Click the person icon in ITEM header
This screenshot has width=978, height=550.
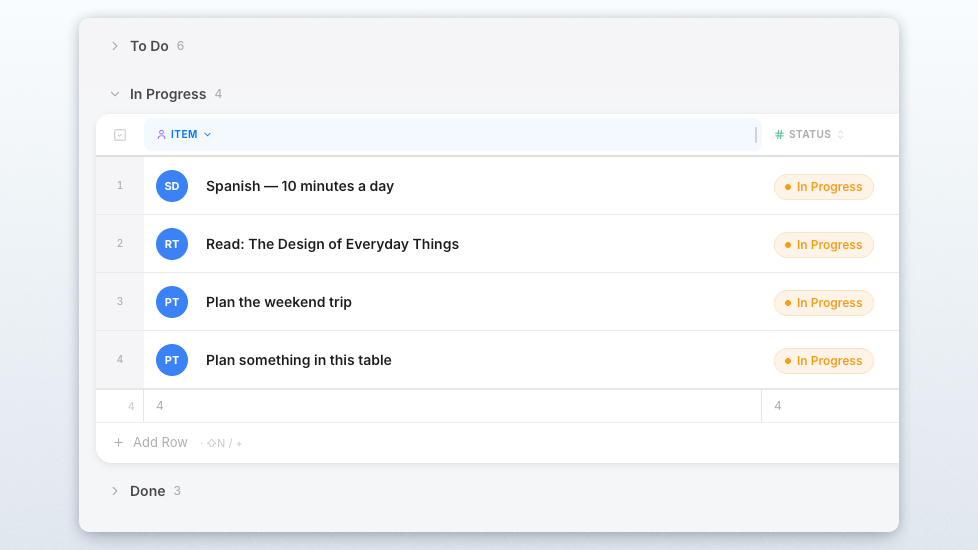tap(162, 135)
